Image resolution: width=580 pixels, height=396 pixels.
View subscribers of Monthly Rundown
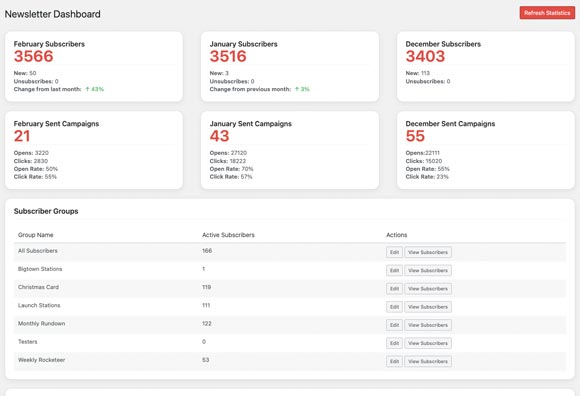428,325
